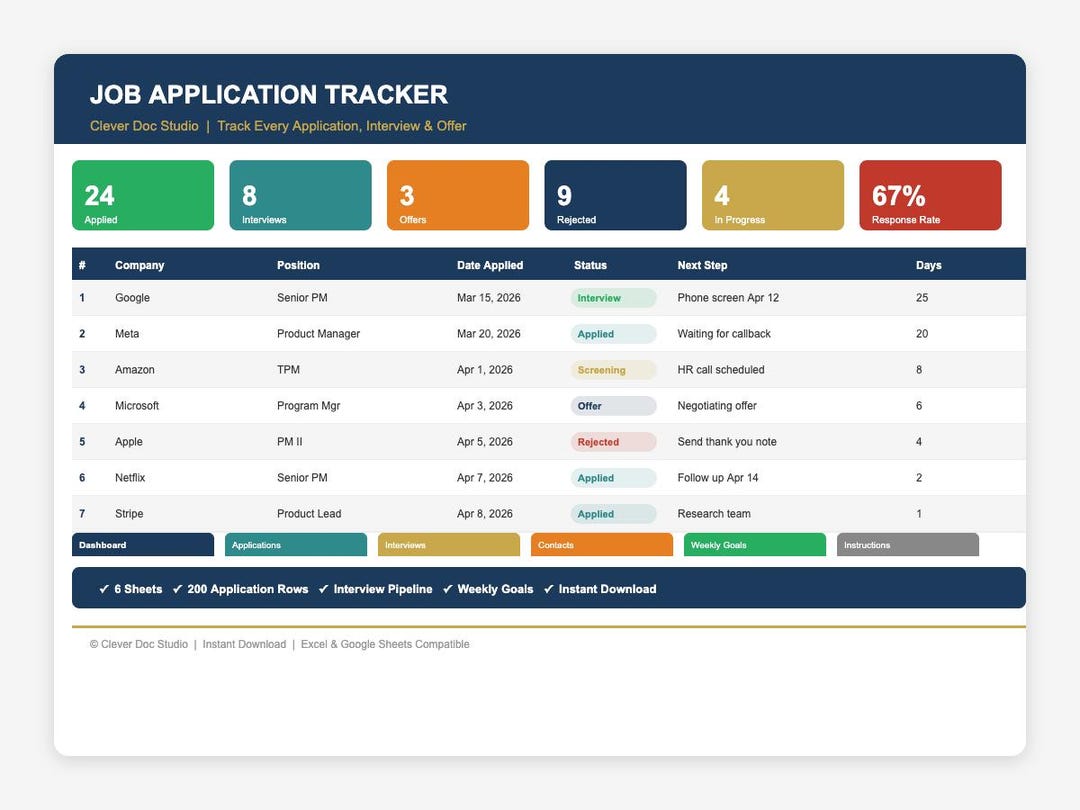This screenshot has width=1080, height=810.
Task: Click the red 67% Response Rate card
Action: click(931, 195)
